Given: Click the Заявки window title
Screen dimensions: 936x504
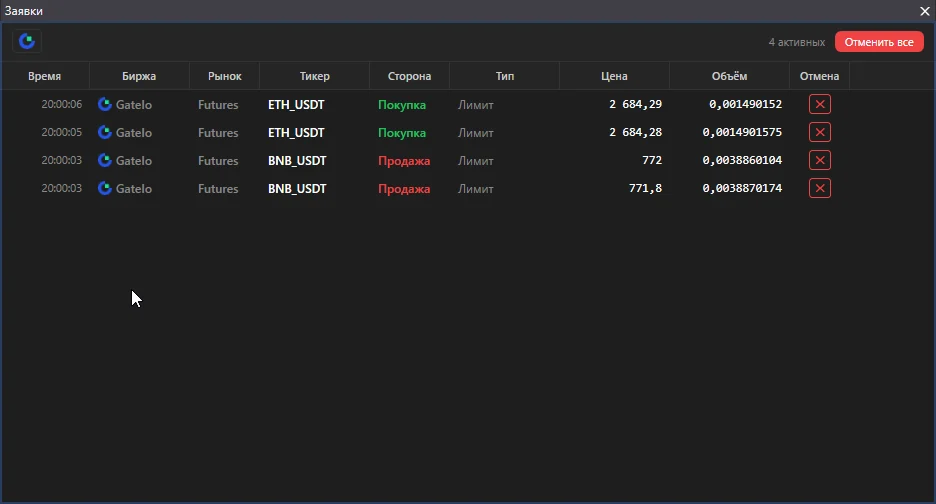Looking at the screenshot, I should [23, 11].
